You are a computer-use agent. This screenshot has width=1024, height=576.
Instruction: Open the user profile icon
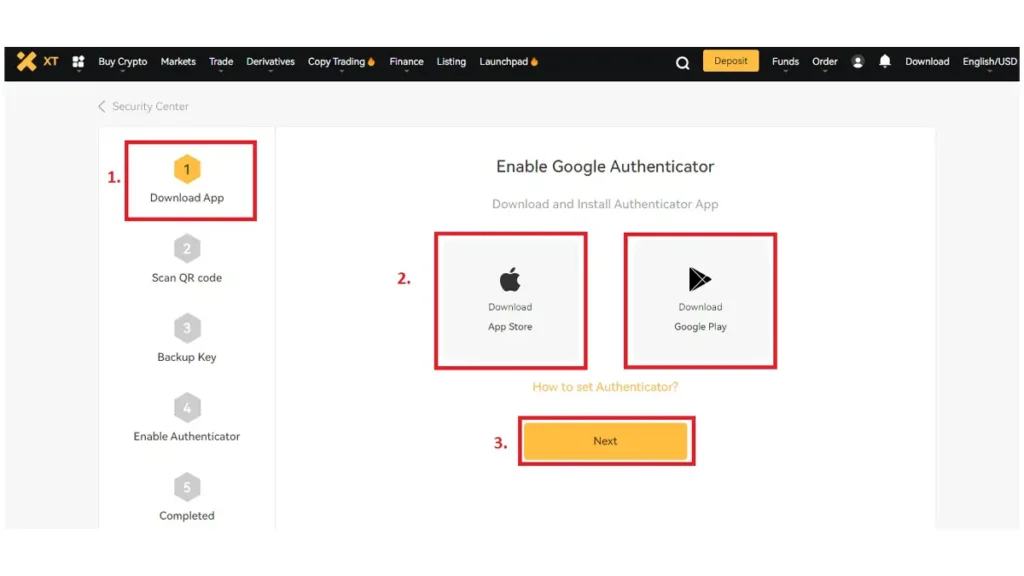(857, 62)
